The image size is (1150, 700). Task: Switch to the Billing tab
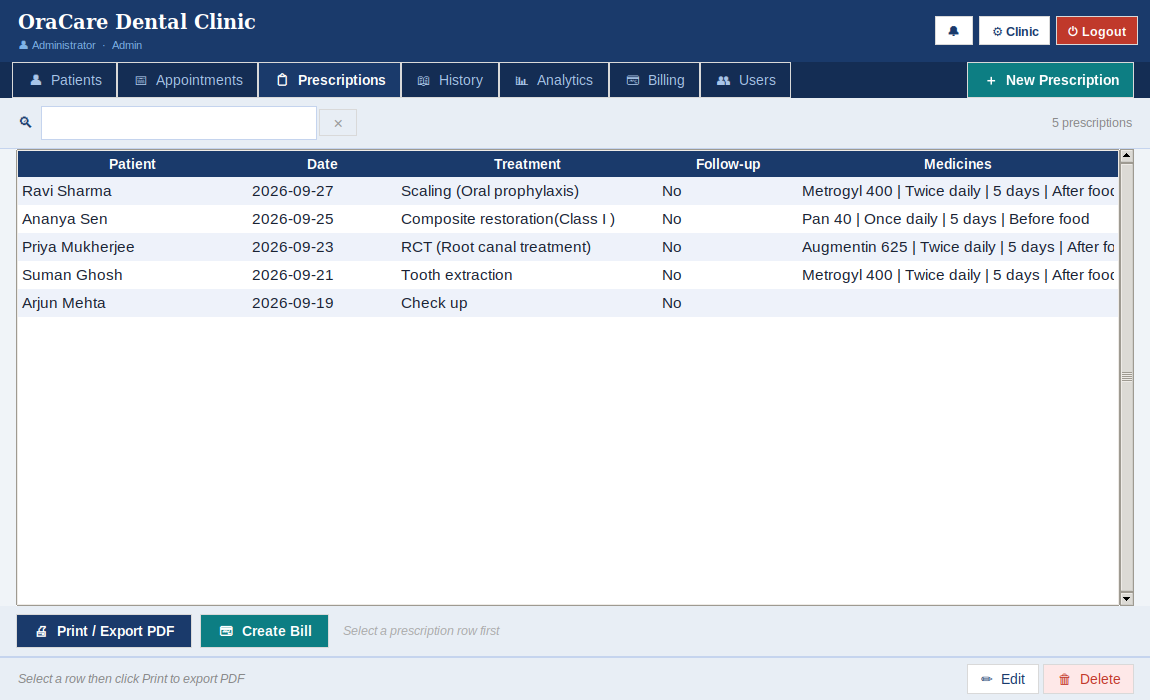tap(655, 80)
